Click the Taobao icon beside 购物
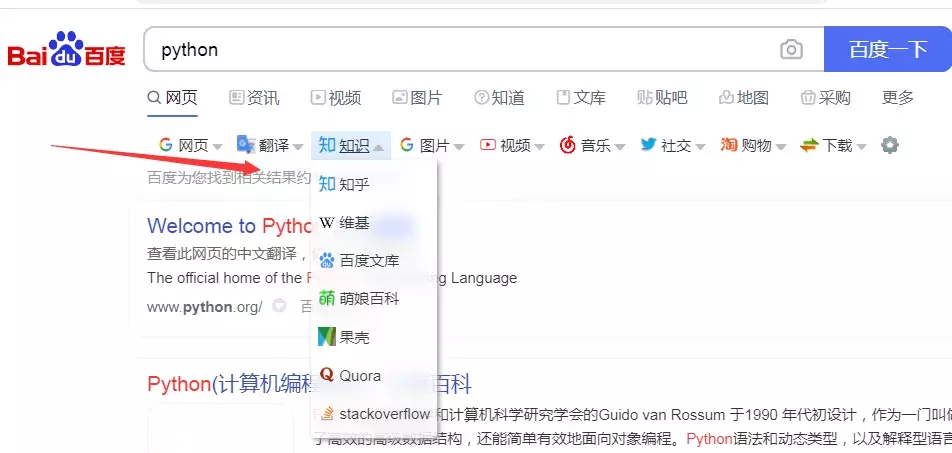The width and height of the screenshot is (952, 453). click(729, 145)
